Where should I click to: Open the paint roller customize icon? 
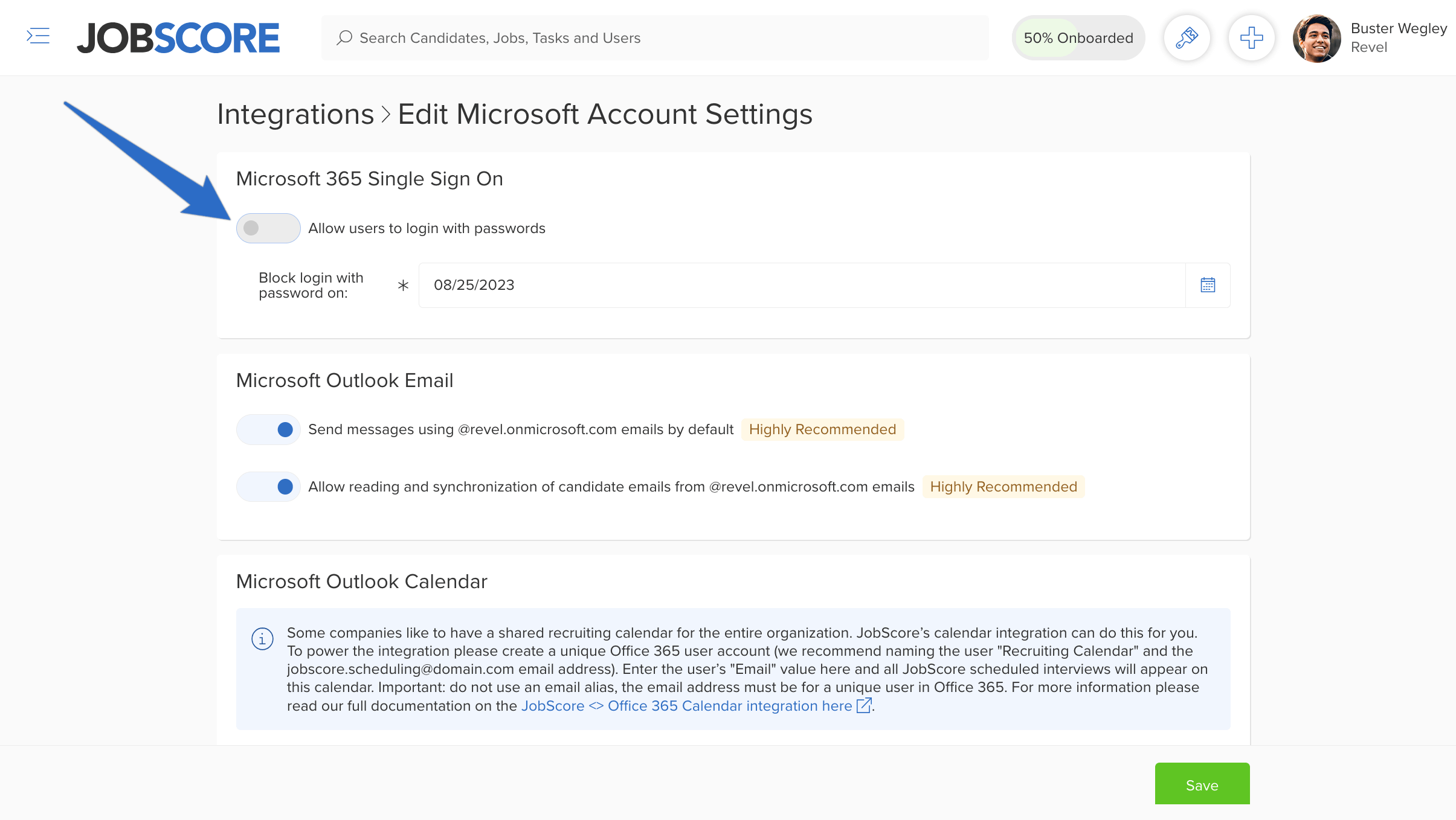click(1187, 37)
